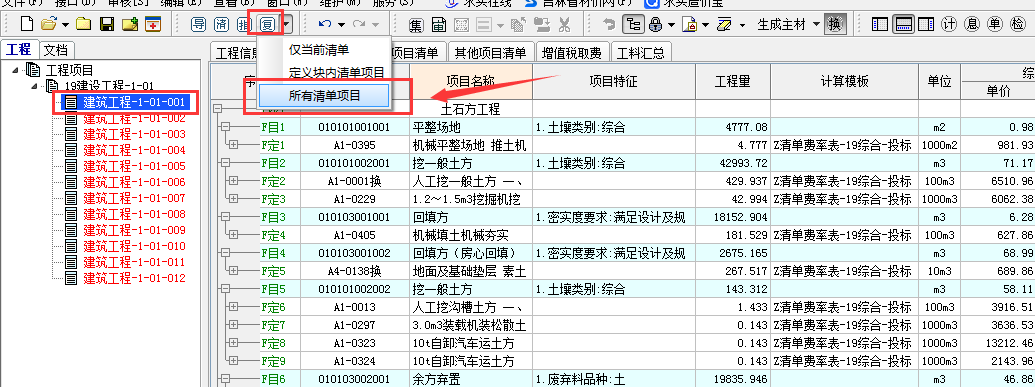Click the cell with code 010103001002
The height and width of the screenshot is (387, 1035).
[354, 253]
